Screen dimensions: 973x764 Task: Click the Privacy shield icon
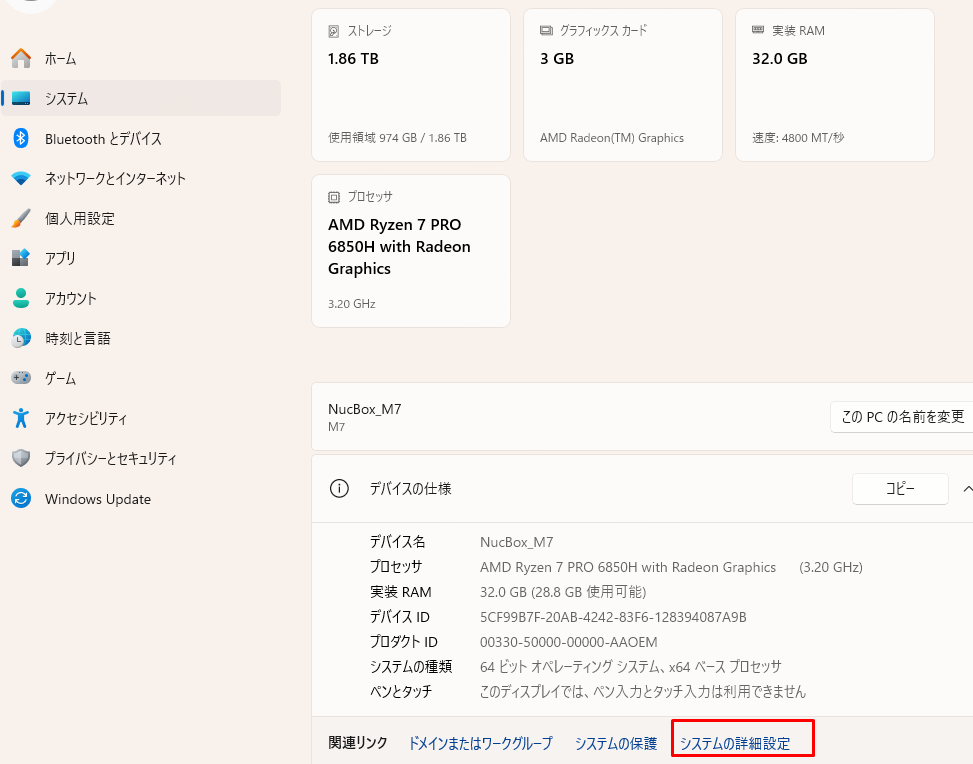[x=21, y=458]
